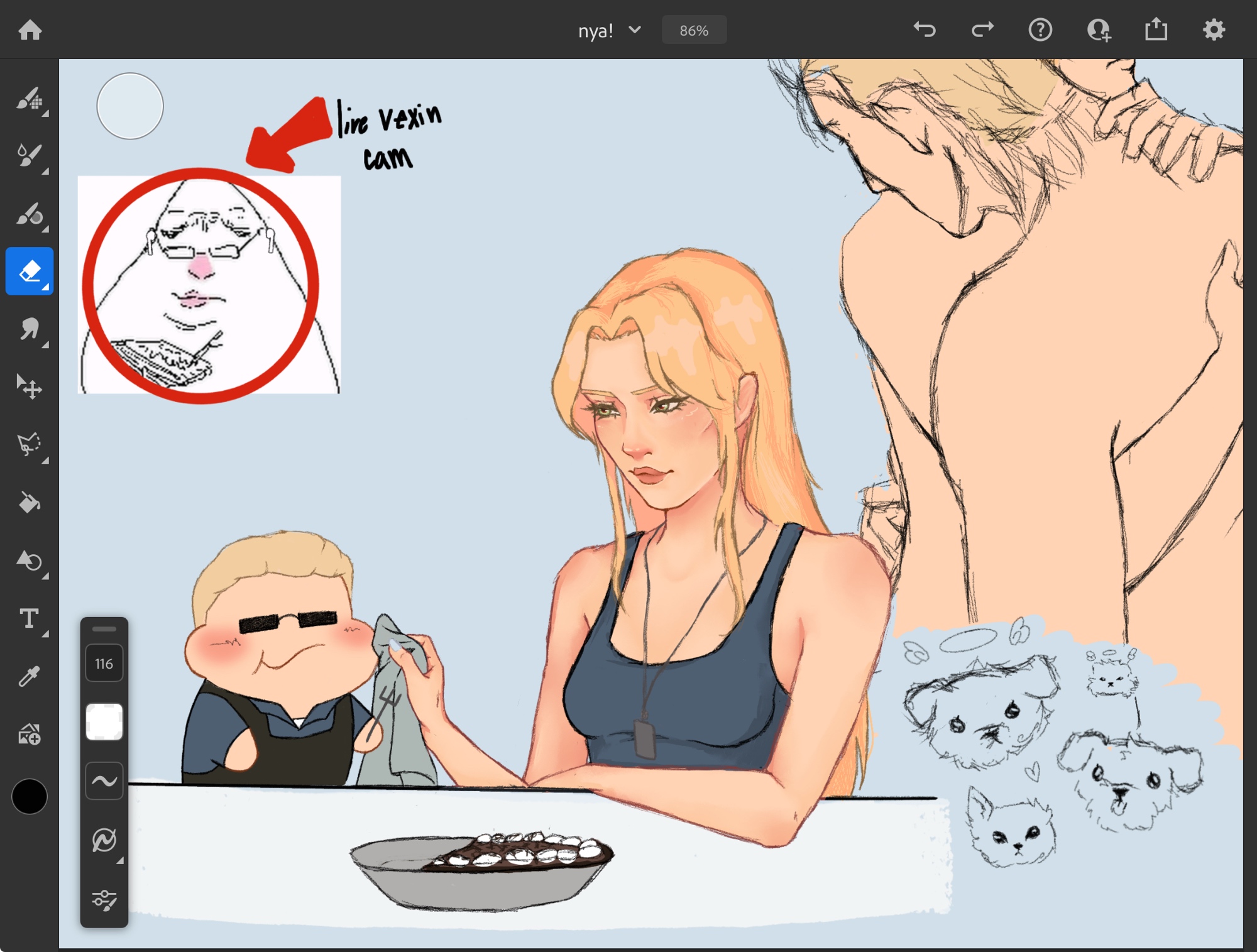Select the Pixel Brush tool

click(29, 99)
